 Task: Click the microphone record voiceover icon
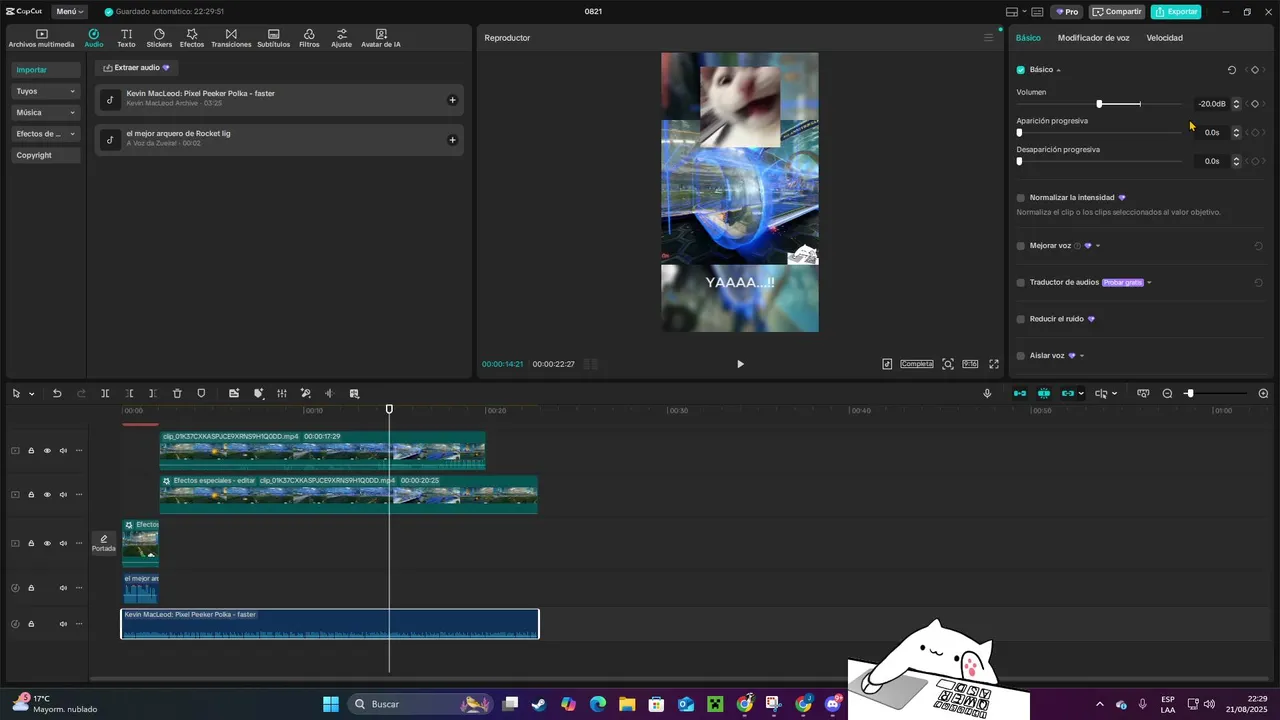coord(987,394)
